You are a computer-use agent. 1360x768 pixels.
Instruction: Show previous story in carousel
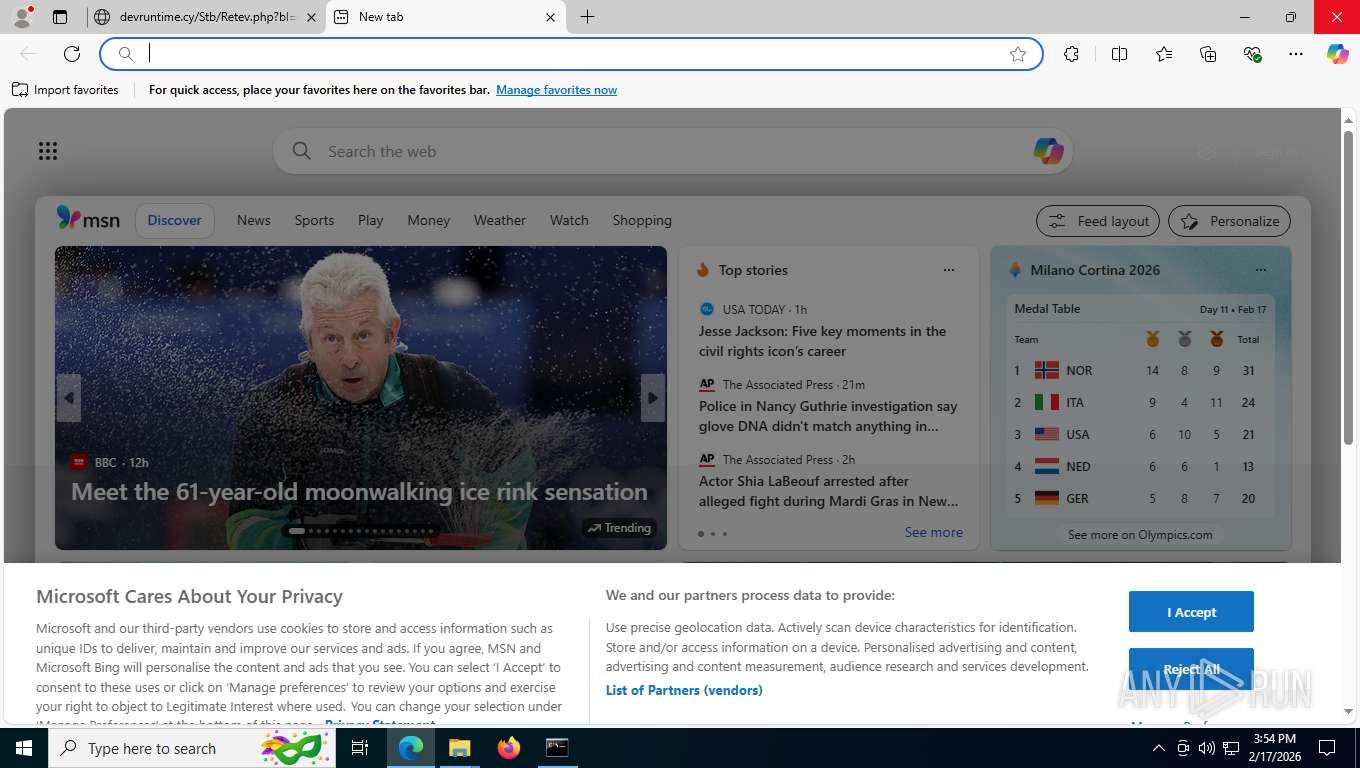click(69, 398)
